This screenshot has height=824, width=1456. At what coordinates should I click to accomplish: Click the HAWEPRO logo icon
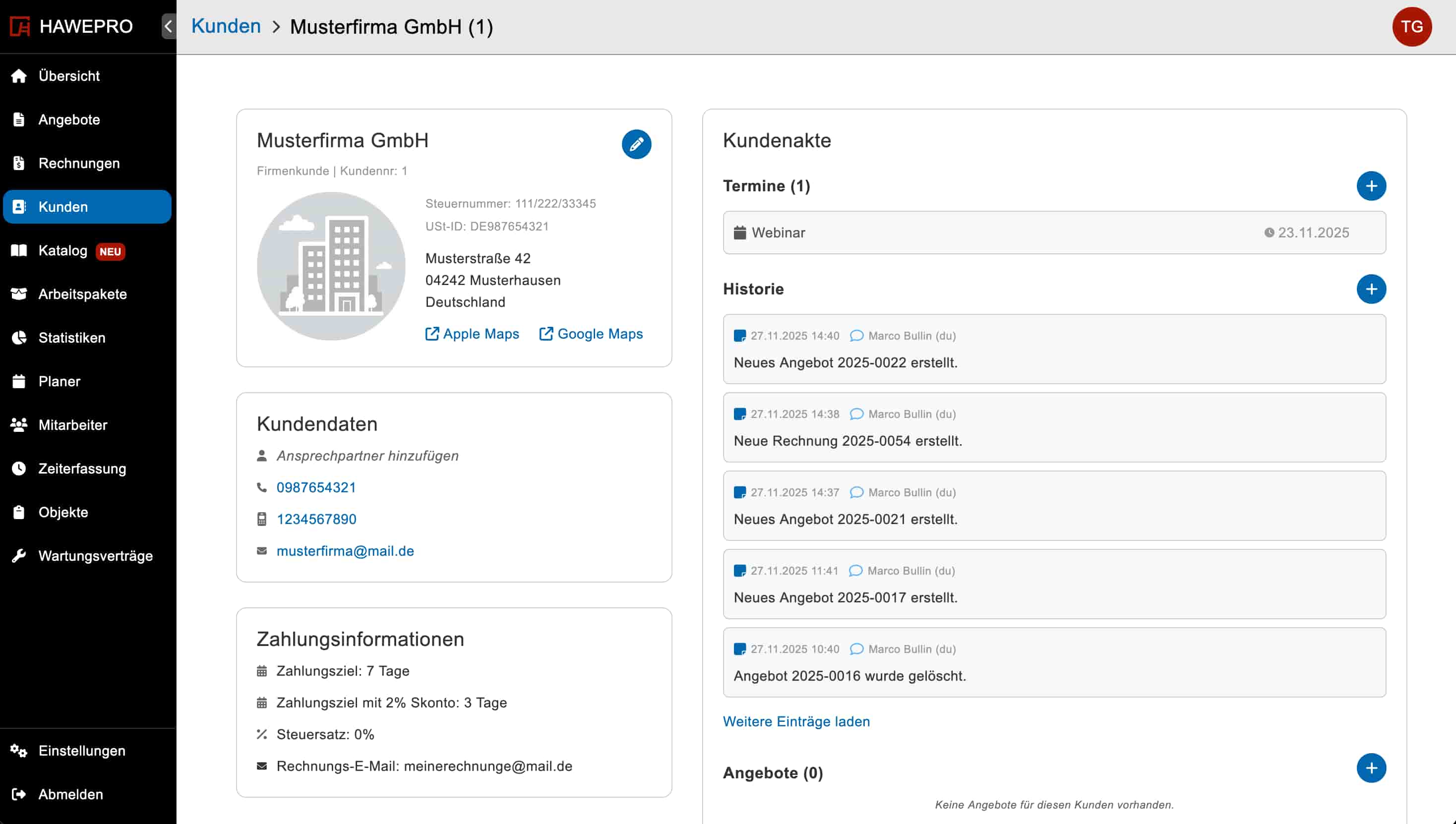click(x=20, y=27)
